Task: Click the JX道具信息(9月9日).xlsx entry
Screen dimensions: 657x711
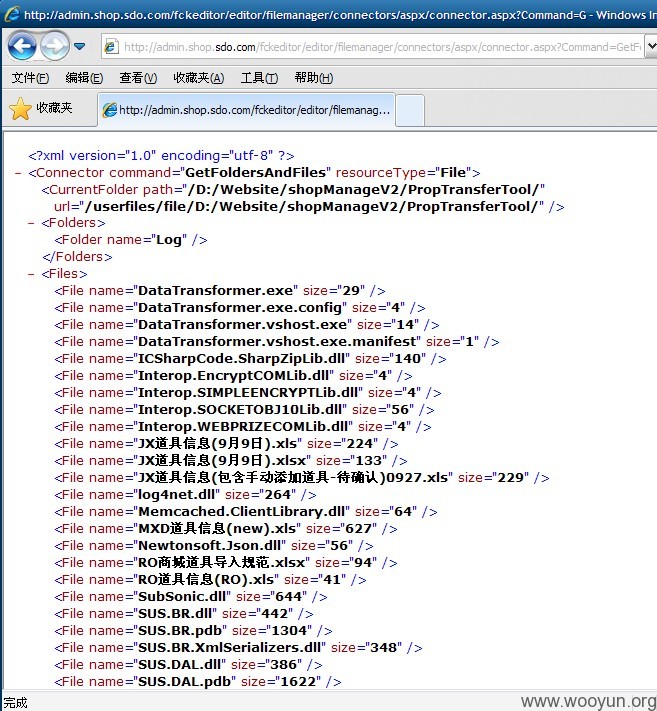Action: [x=231, y=461]
